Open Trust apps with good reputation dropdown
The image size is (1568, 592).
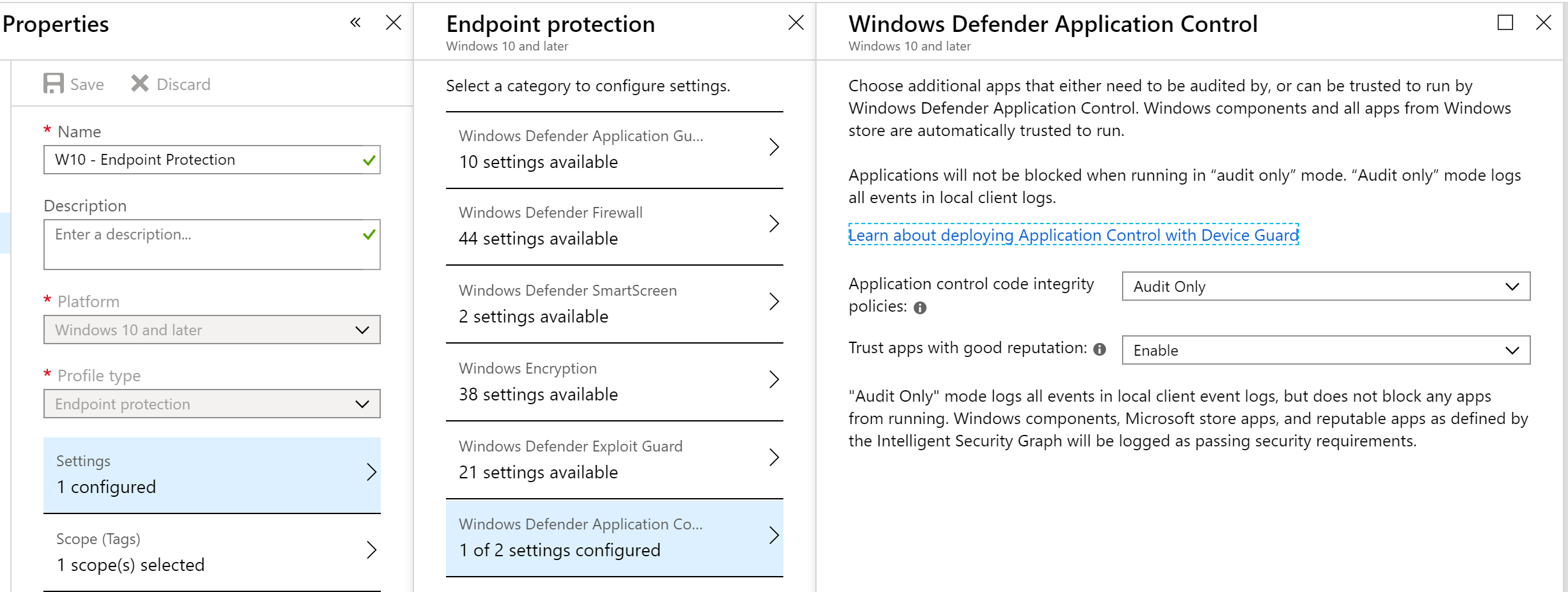click(1326, 351)
